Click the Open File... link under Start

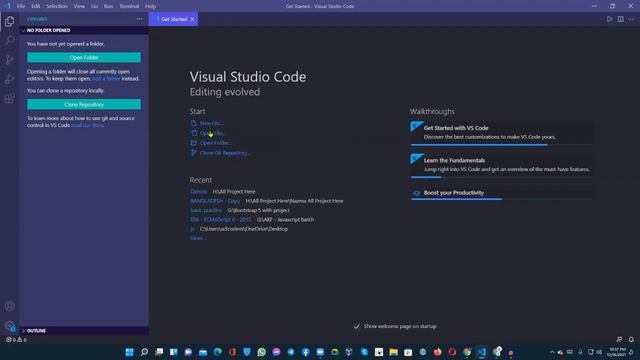click(212, 133)
